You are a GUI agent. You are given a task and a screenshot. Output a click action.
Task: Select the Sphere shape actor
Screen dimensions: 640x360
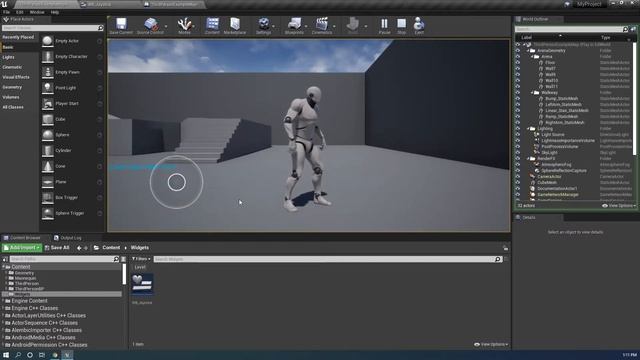pos(72,135)
